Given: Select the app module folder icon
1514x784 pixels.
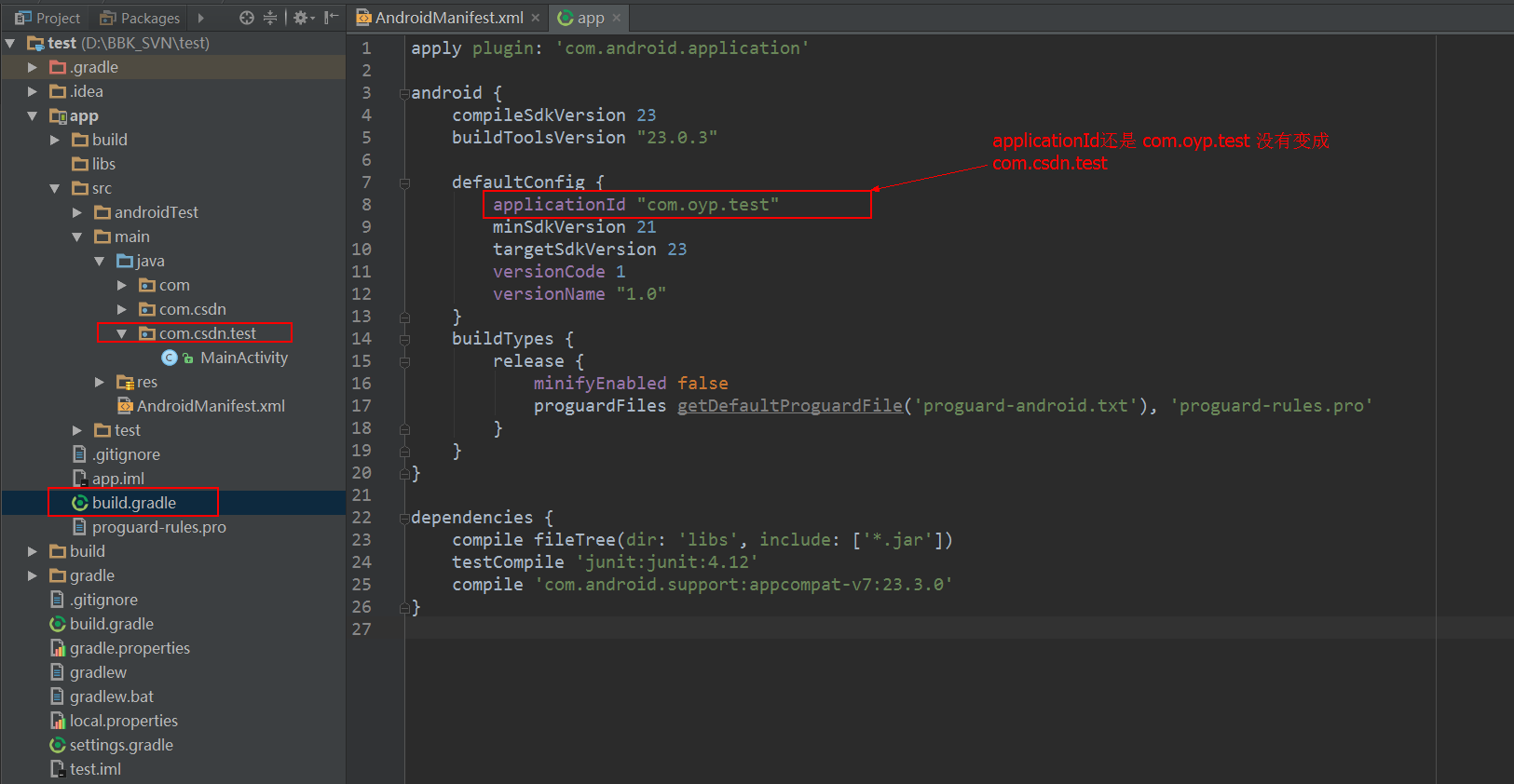Looking at the screenshot, I should pos(58,115).
